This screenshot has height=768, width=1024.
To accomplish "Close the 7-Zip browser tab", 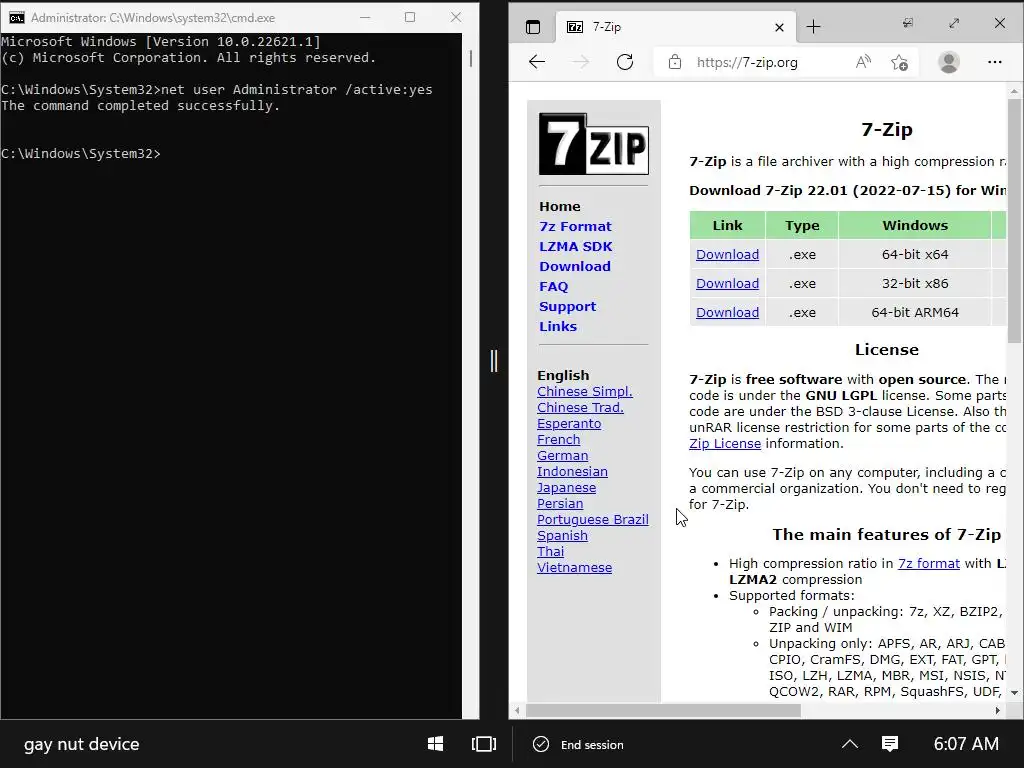I will (x=779, y=27).
